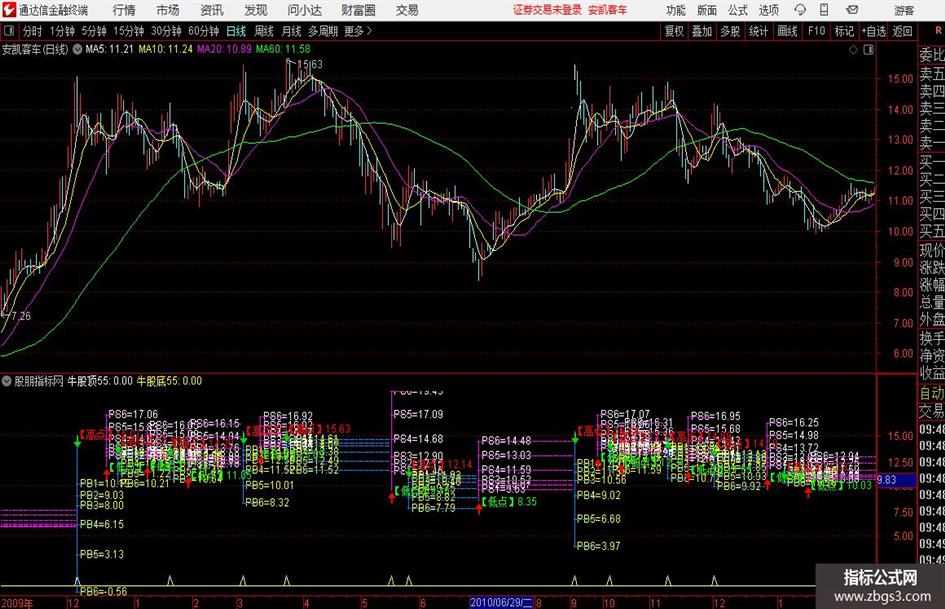
Task: Switch to 30分钟 chart period
Action: (x=166, y=31)
